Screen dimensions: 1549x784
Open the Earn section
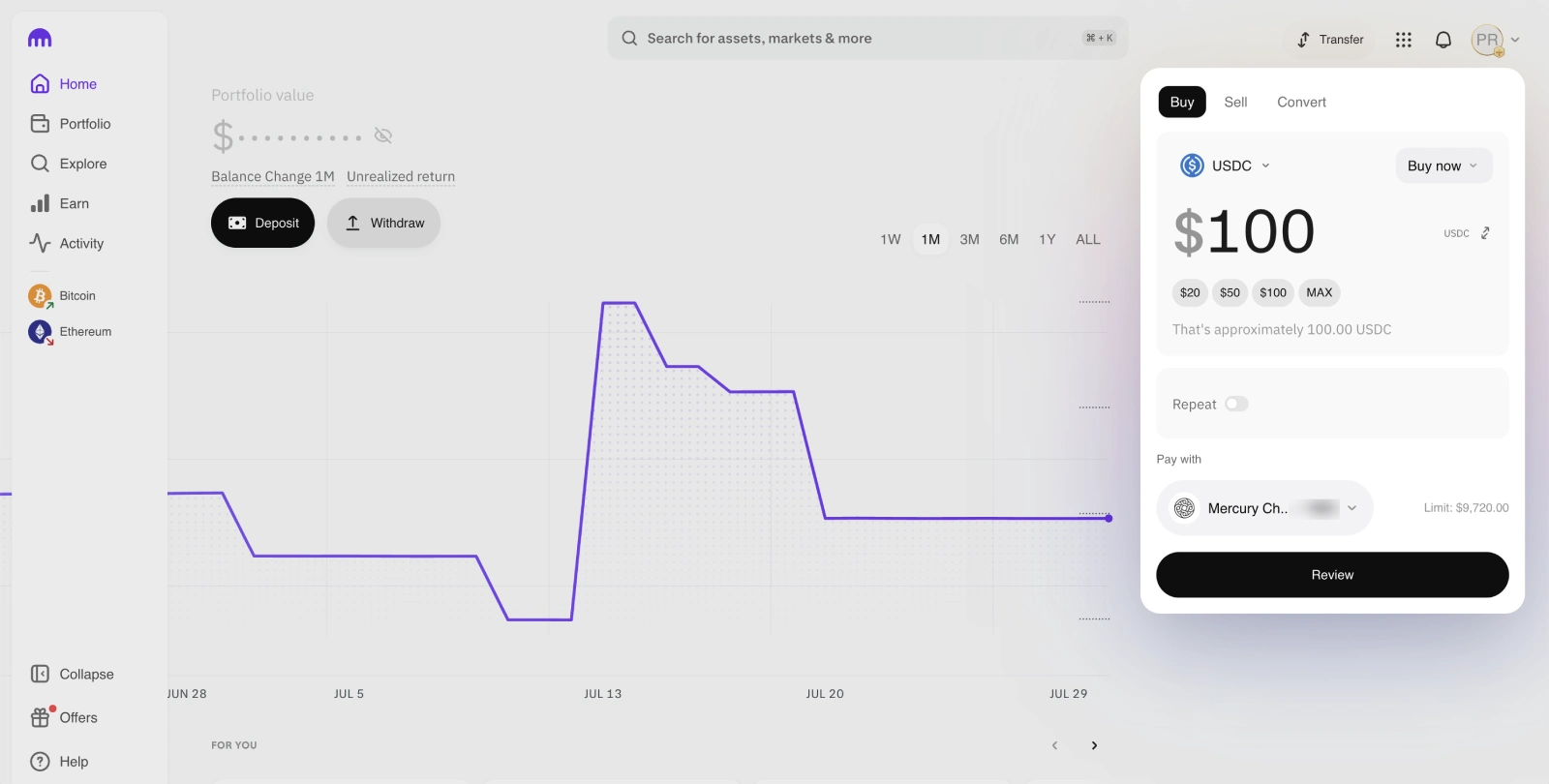click(x=60, y=203)
